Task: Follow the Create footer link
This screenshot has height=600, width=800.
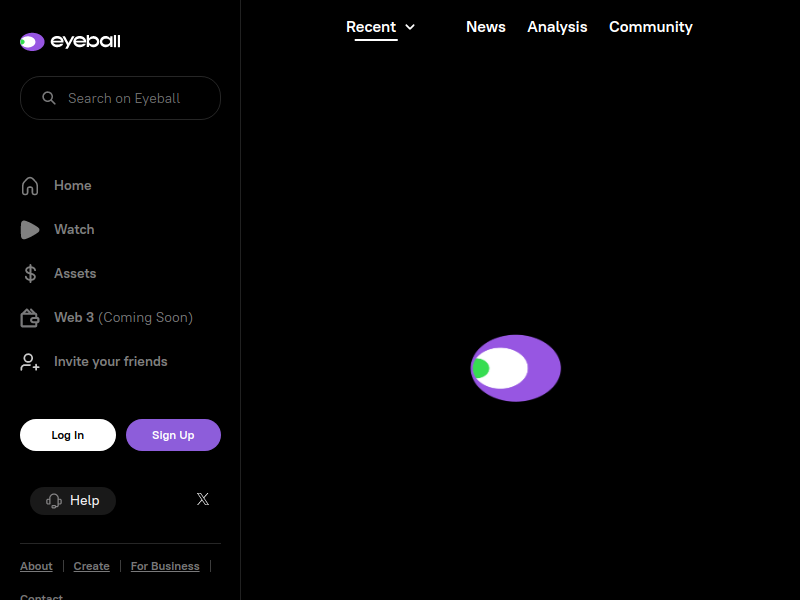Action: 91,566
